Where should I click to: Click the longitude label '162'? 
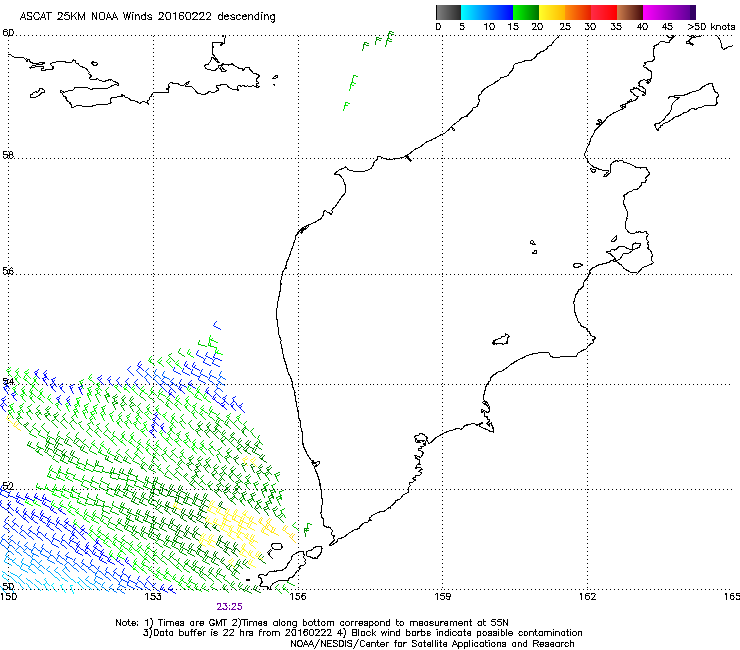pos(587,597)
